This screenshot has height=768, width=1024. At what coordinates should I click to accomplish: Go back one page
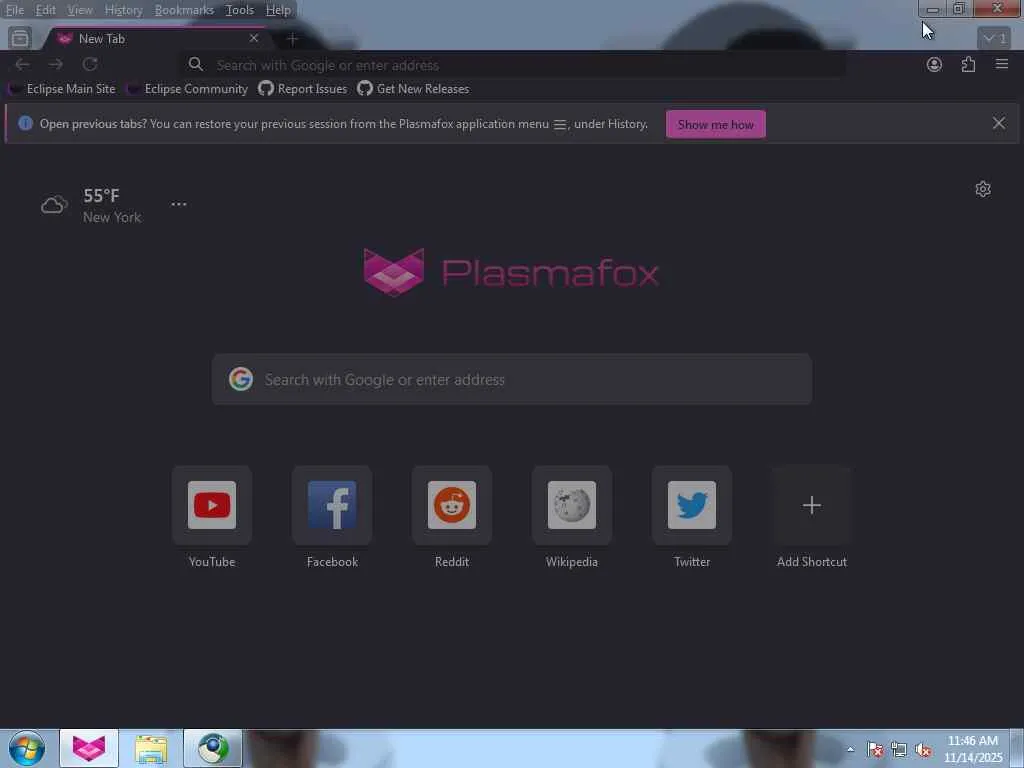tap(22, 64)
